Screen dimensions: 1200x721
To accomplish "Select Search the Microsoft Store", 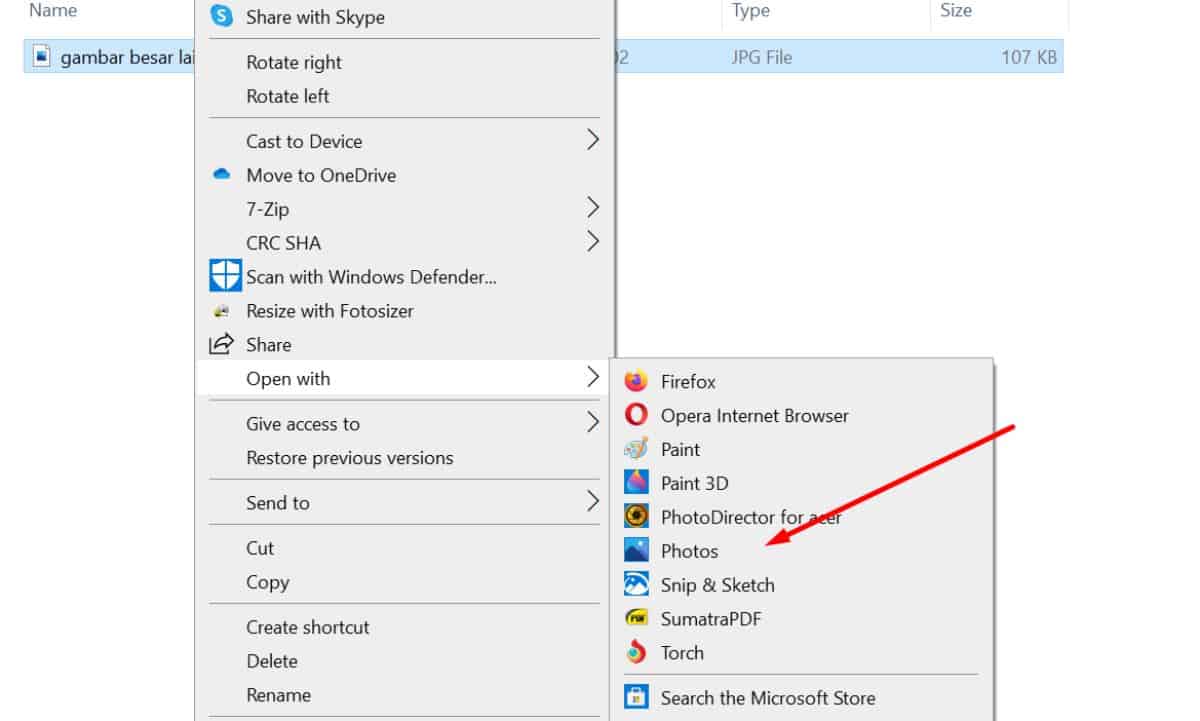I will (768, 698).
